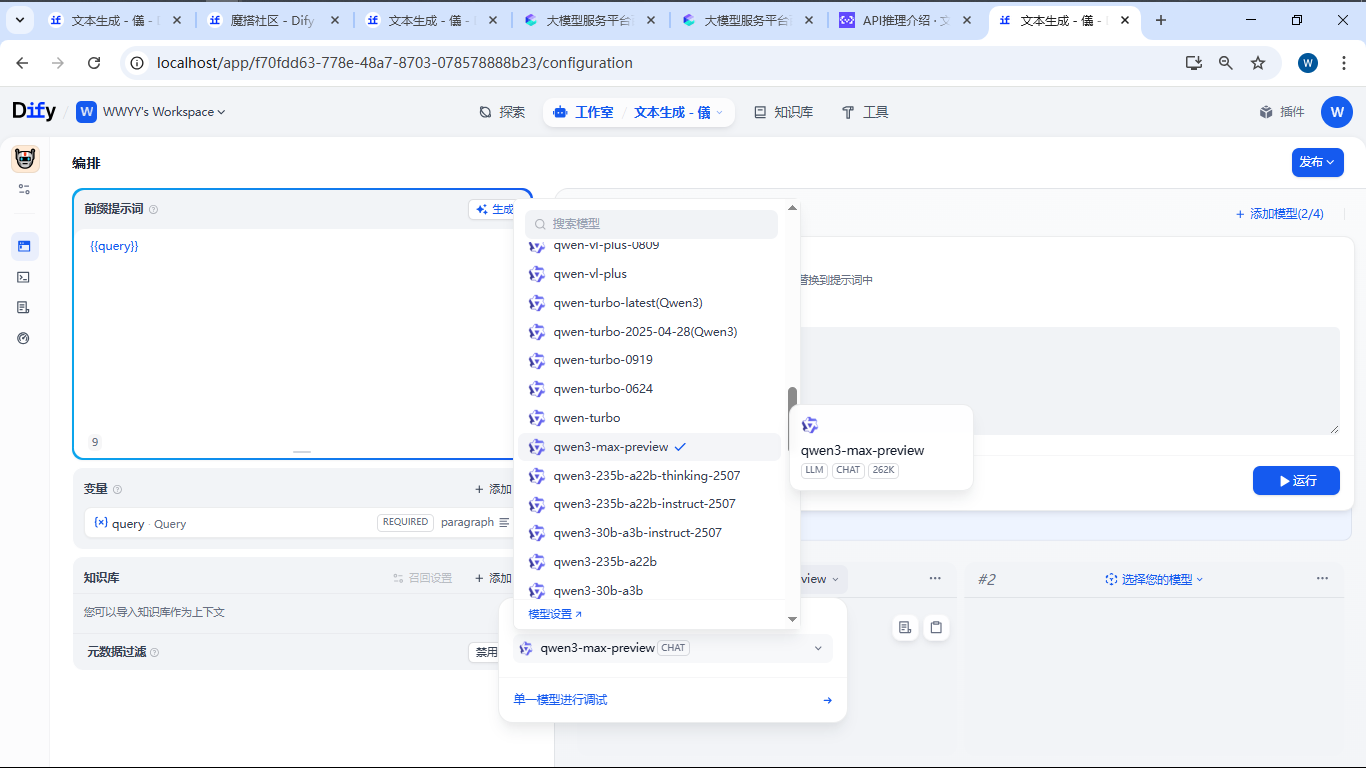Open the Chrome profile W button
Screen dimensions: 1366x768
tap(1308, 63)
